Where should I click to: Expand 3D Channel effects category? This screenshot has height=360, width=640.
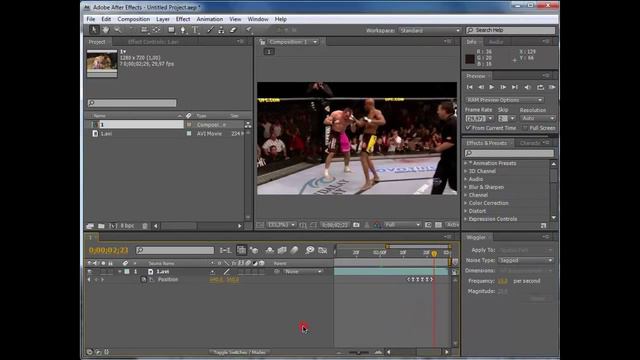(x=466, y=171)
